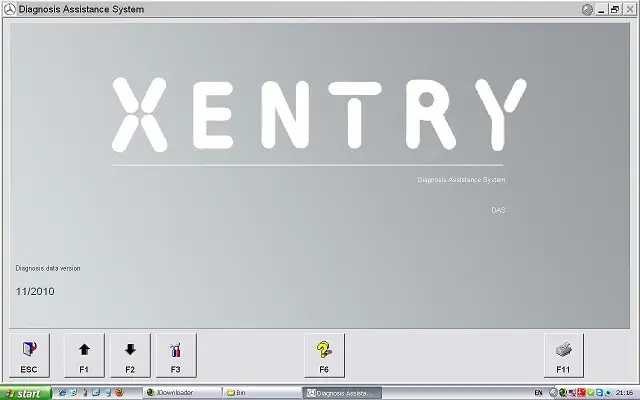This screenshot has width=640, height=400.
Task: Switch to the Bin folder taskbar window
Action: [x=262, y=393]
